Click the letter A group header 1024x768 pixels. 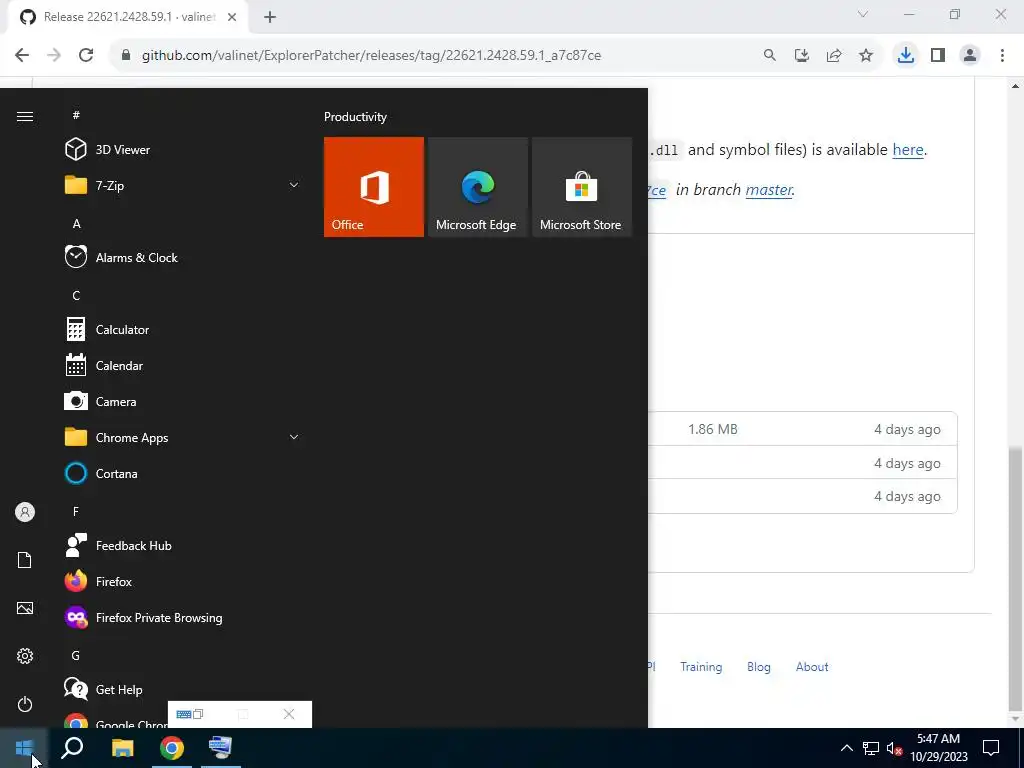76,224
